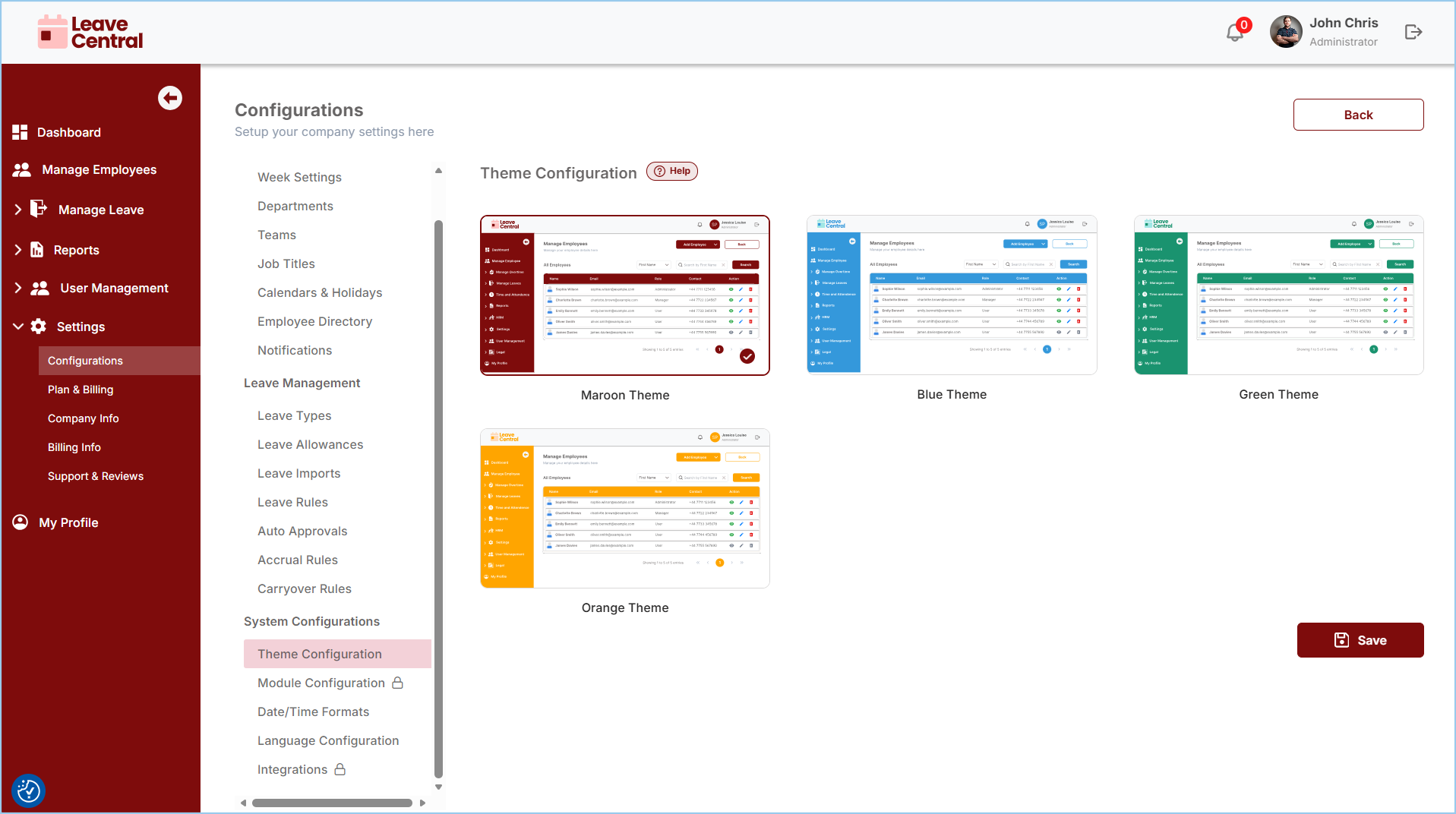The image size is (1456, 814).
Task: Open Leave Imports settings
Action: coord(299,473)
